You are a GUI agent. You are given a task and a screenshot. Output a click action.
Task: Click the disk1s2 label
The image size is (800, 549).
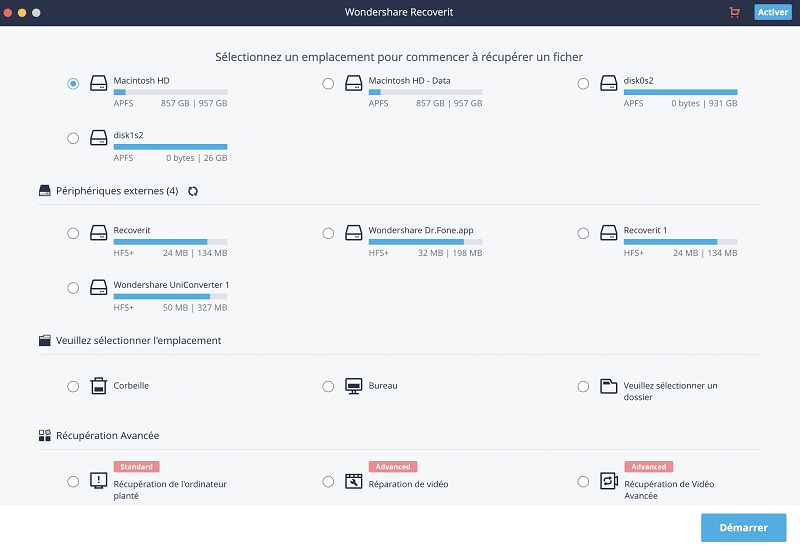128,135
